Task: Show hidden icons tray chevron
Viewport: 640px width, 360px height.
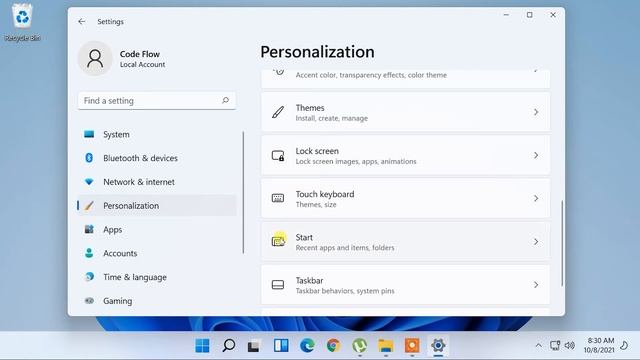Action: coord(539,346)
